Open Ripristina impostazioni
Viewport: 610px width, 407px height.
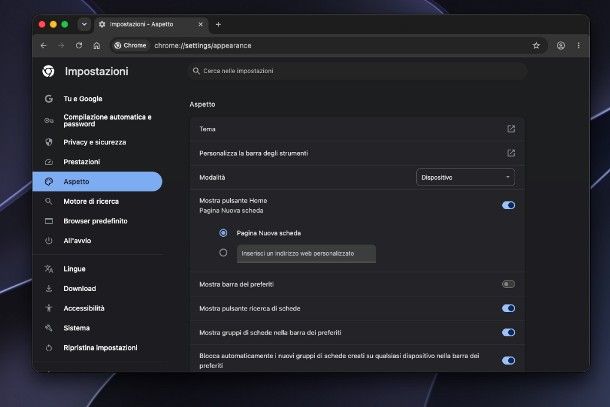98,347
